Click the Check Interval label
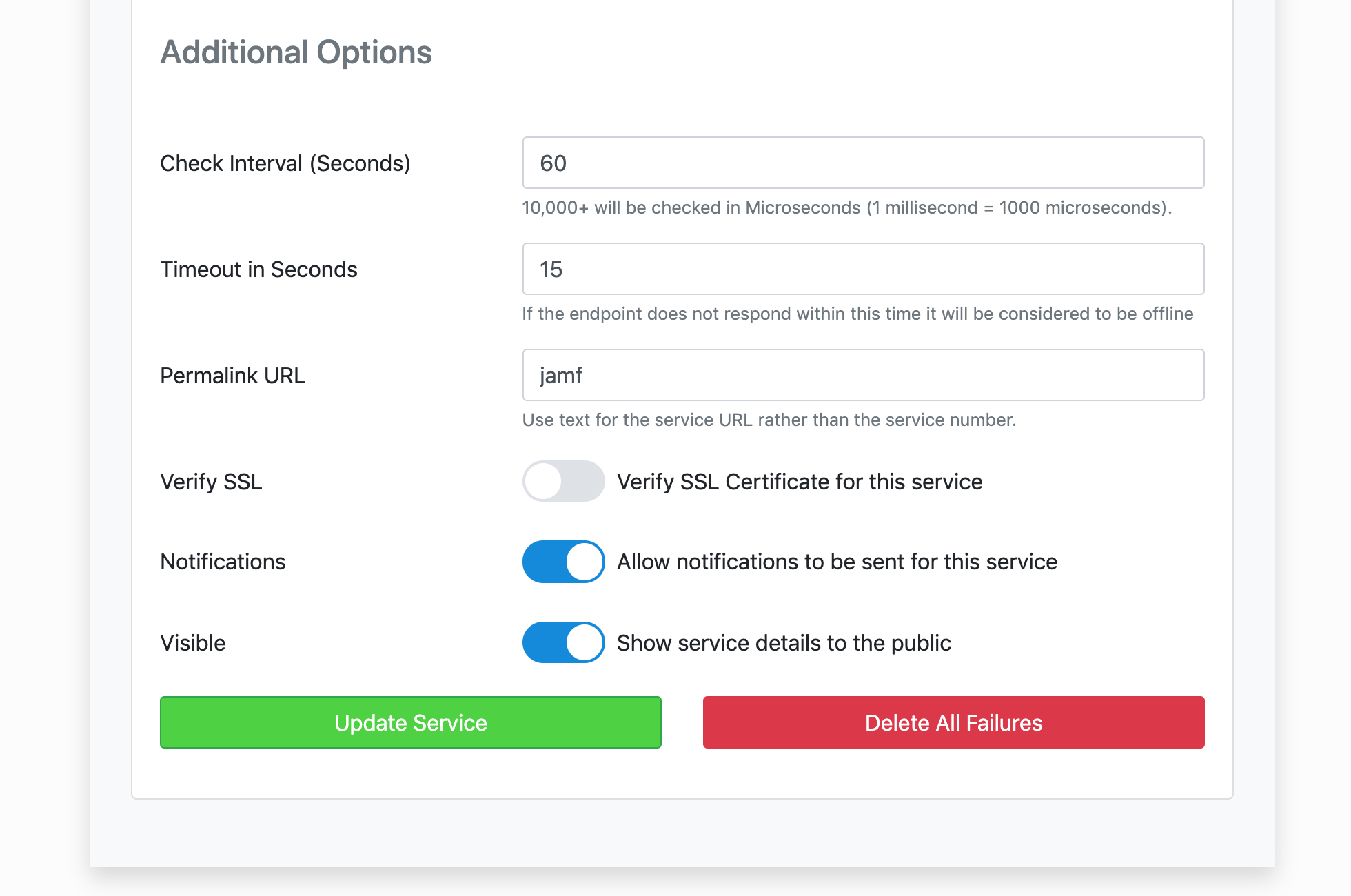Screen dimensions: 1351x896 [285, 163]
